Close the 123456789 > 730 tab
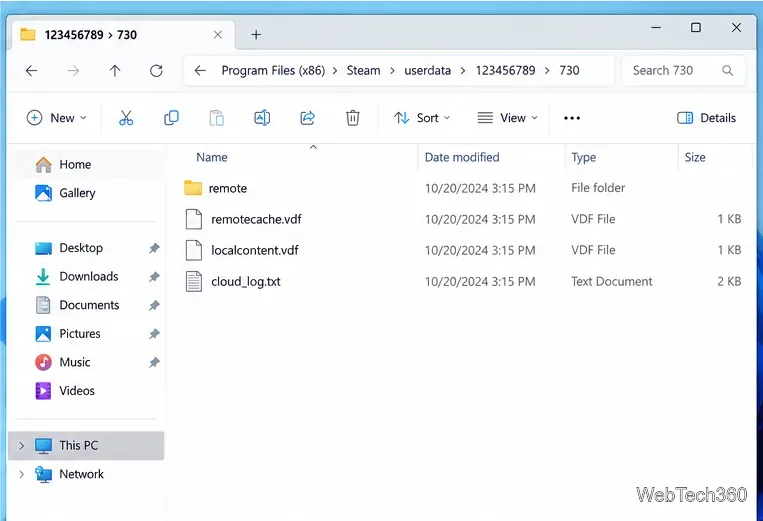The width and height of the screenshot is (763, 521). click(218, 35)
